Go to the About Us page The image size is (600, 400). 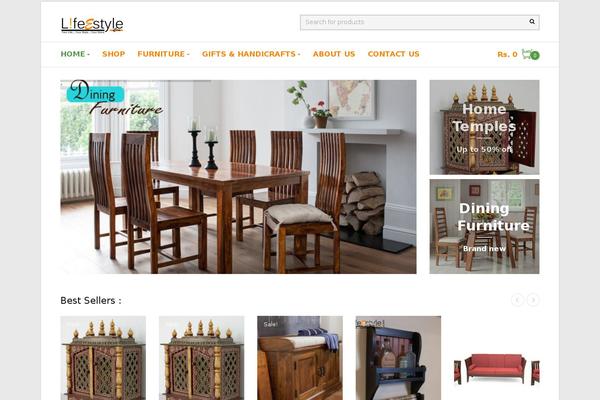(x=334, y=54)
